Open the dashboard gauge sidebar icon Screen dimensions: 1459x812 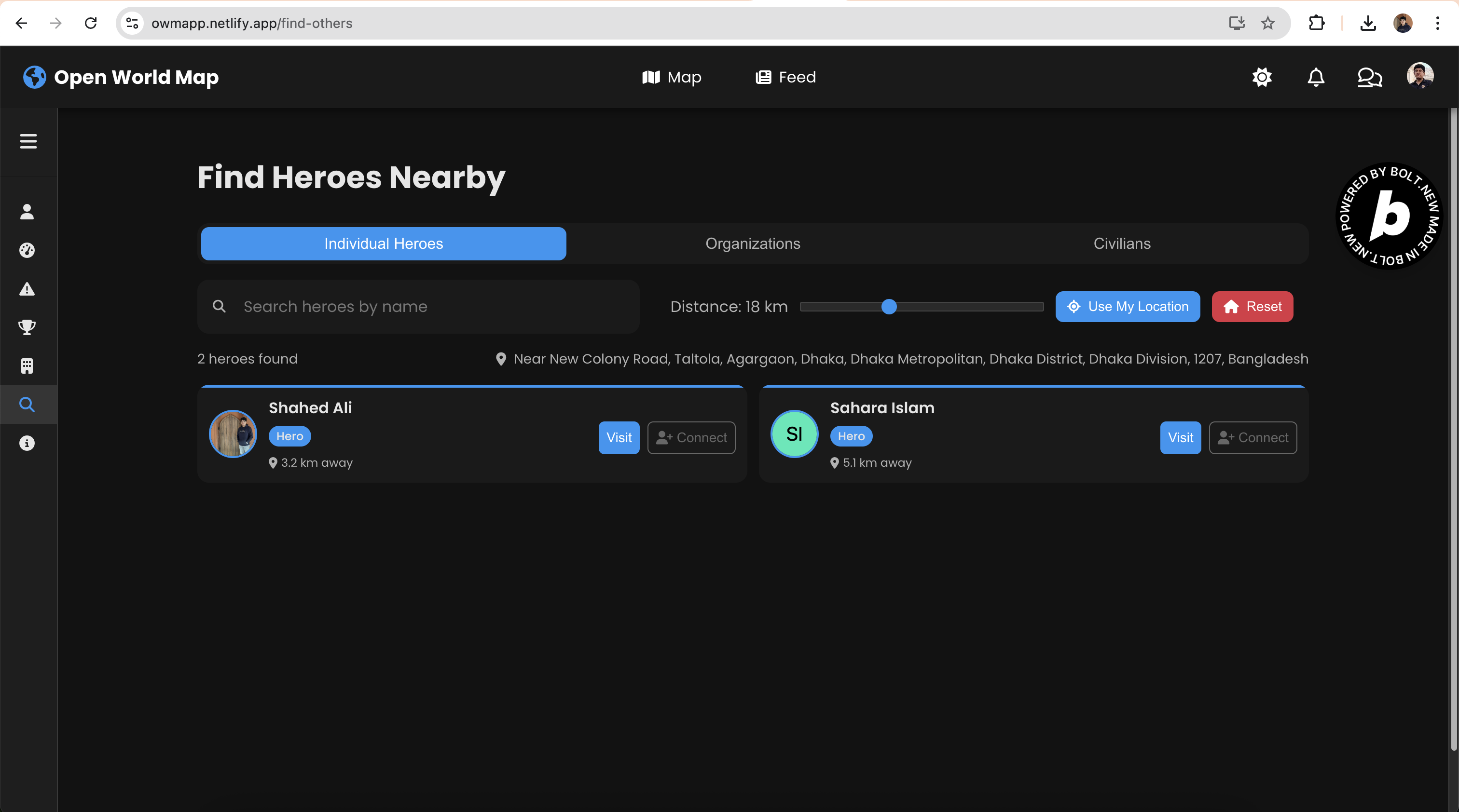pos(27,250)
